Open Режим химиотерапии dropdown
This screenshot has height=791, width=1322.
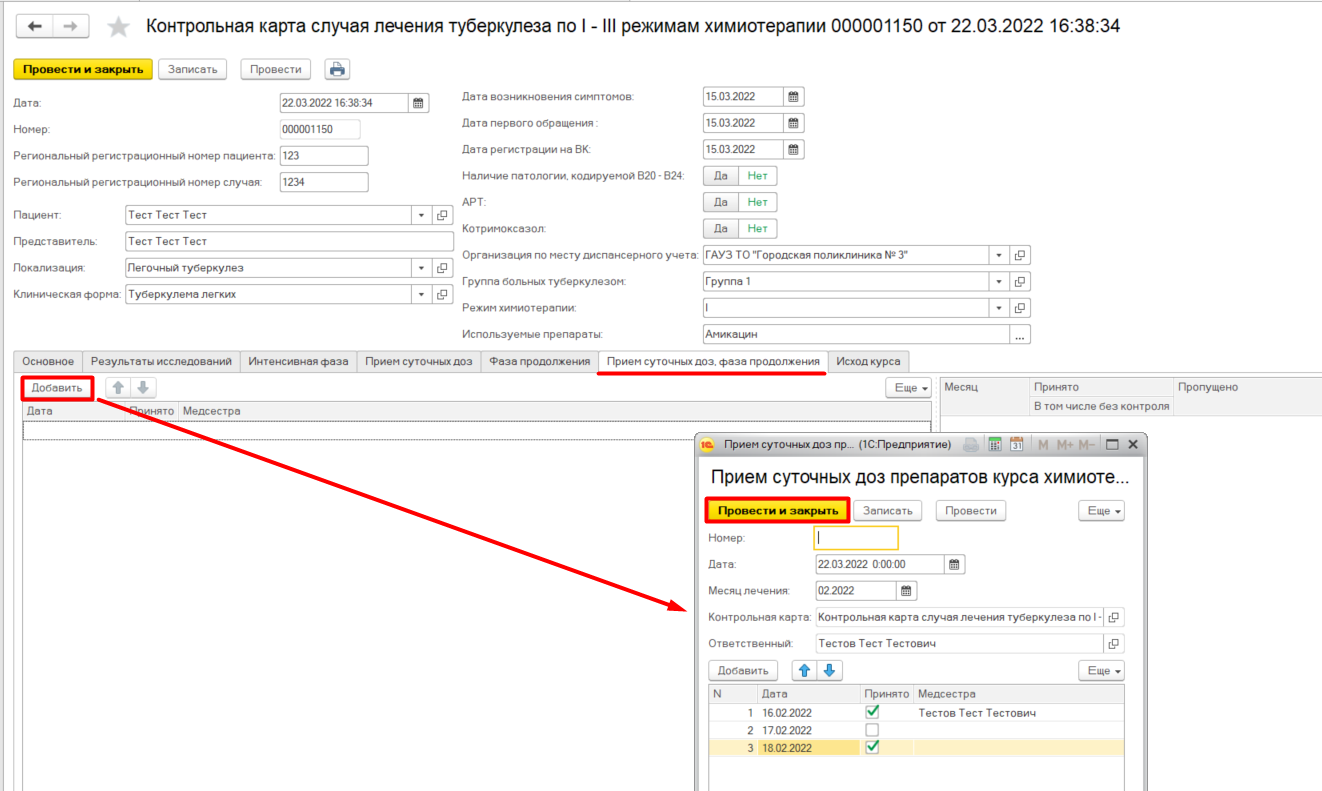click(x=998, y=308)
